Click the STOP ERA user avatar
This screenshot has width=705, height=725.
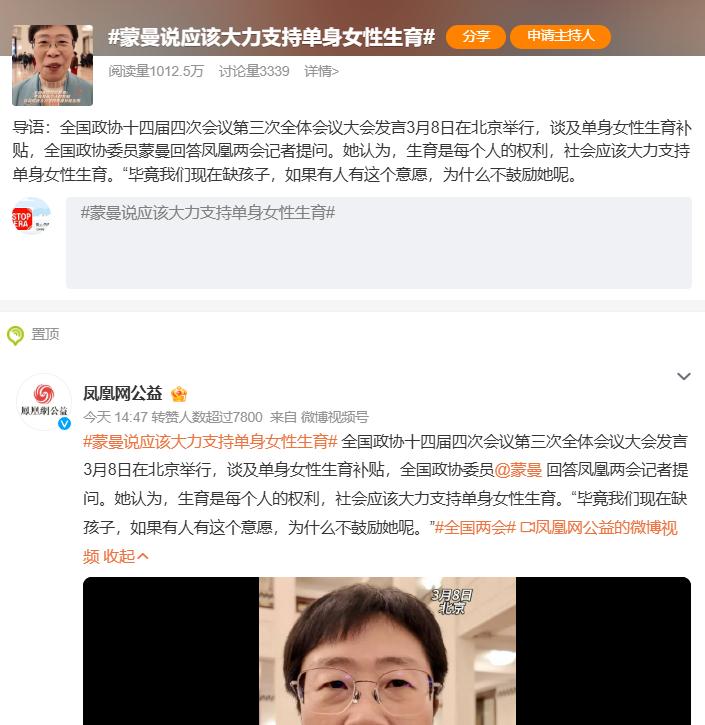[31, 216]
